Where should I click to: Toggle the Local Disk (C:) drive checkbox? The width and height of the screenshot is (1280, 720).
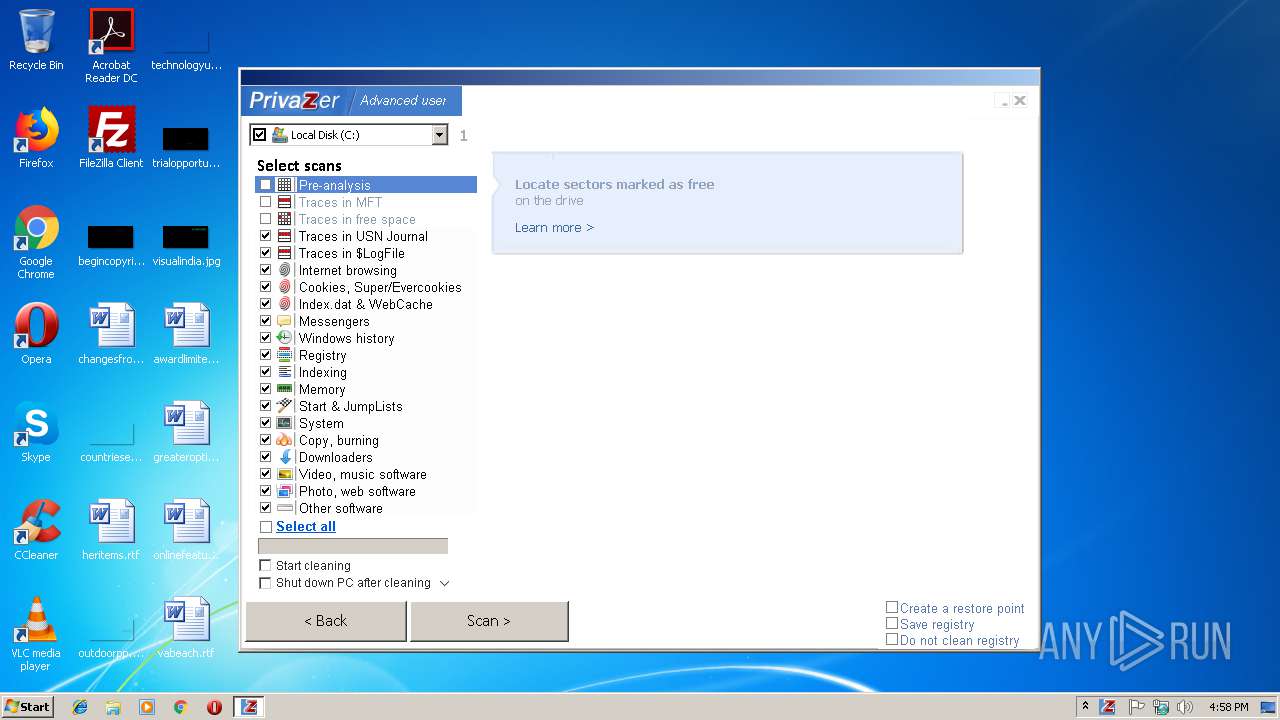(260, 135)
